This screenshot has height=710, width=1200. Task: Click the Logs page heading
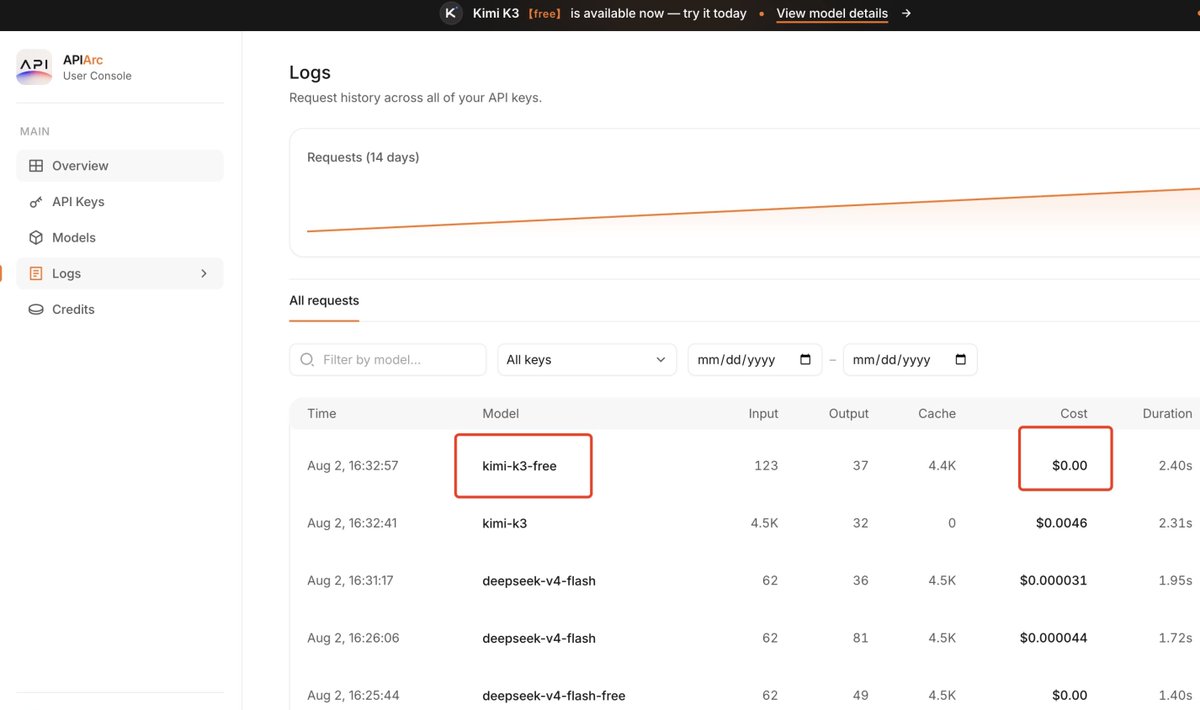coord(310,73)
